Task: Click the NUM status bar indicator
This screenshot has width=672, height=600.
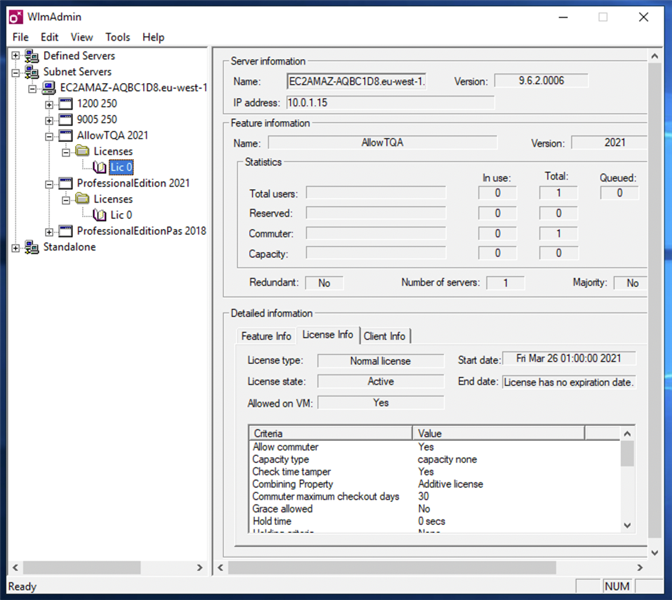Action: click(x=617, y=586)
